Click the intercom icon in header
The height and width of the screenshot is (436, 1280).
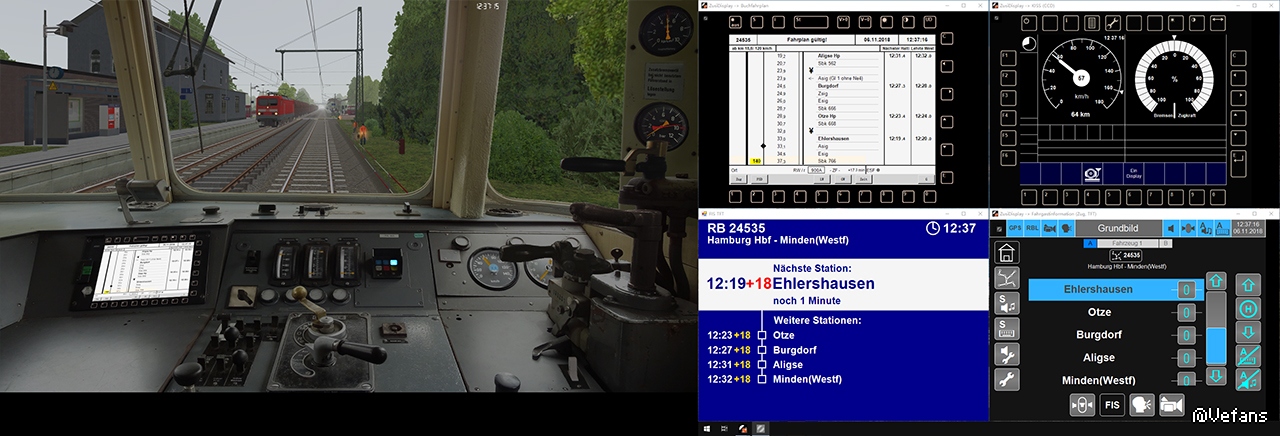tap(1188, 228)
